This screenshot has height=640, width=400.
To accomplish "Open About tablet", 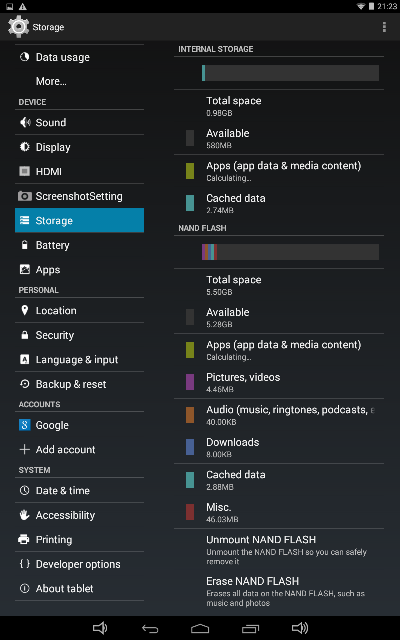I will pyautogui.click(x=80, y=589).
